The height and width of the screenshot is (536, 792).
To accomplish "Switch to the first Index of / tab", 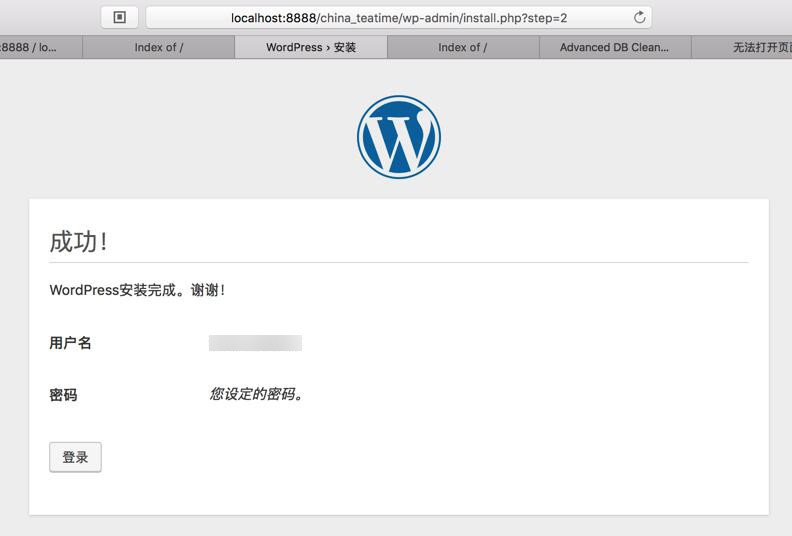I will point(159,47).
